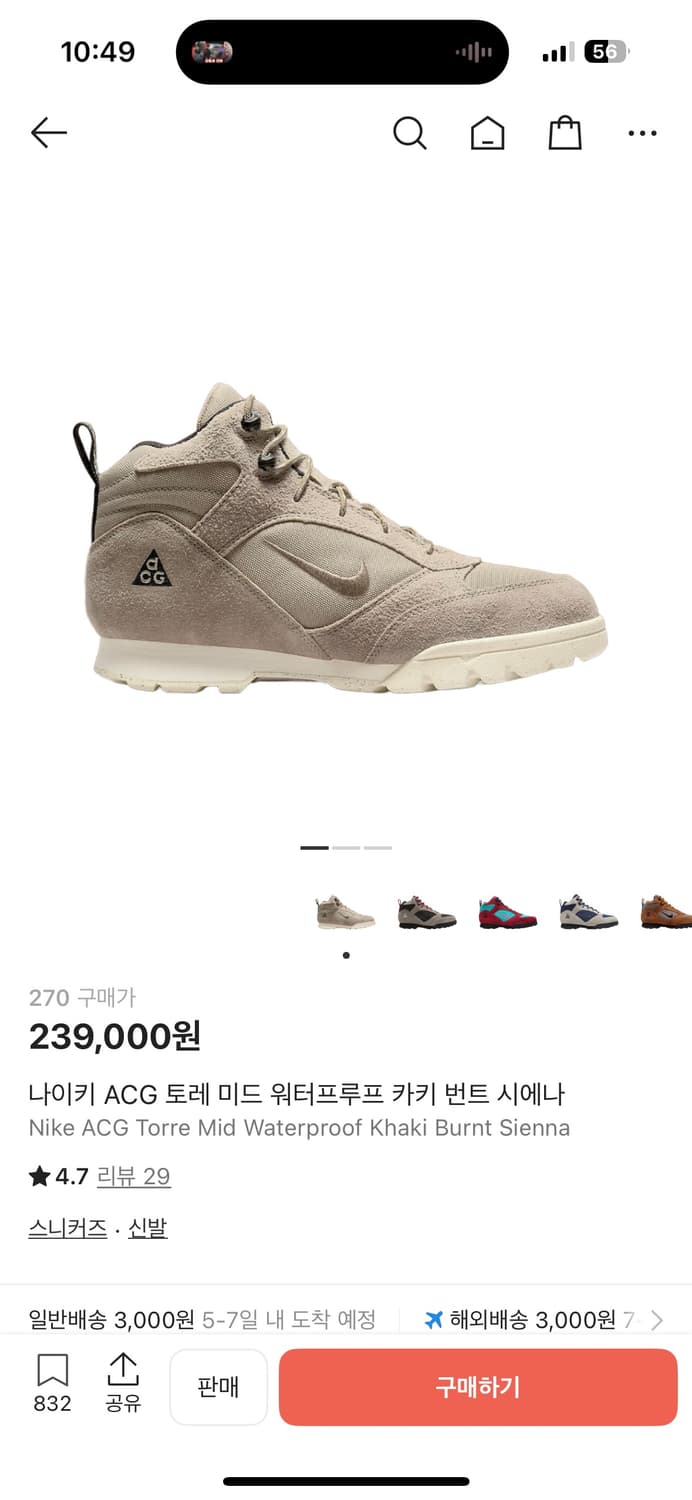The height and width of the screenshot is (1500, 692).
Task: Go back using the left arrow icon
Action: (x=48, y=132)
